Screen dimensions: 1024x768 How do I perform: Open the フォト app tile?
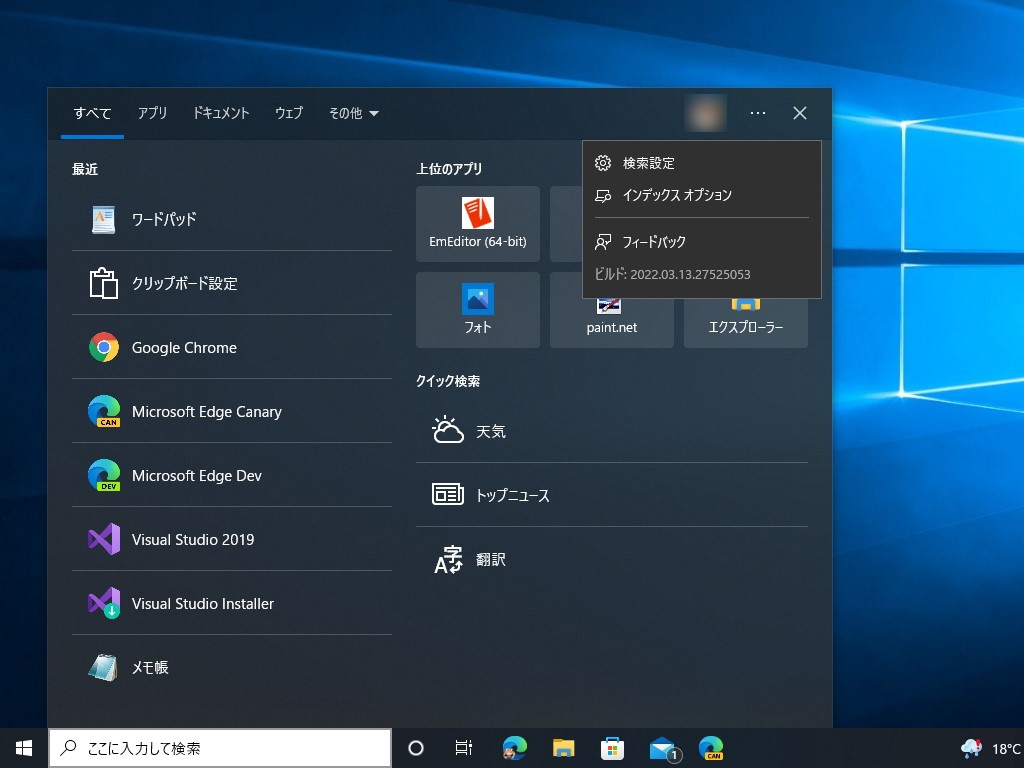point(477,310)
